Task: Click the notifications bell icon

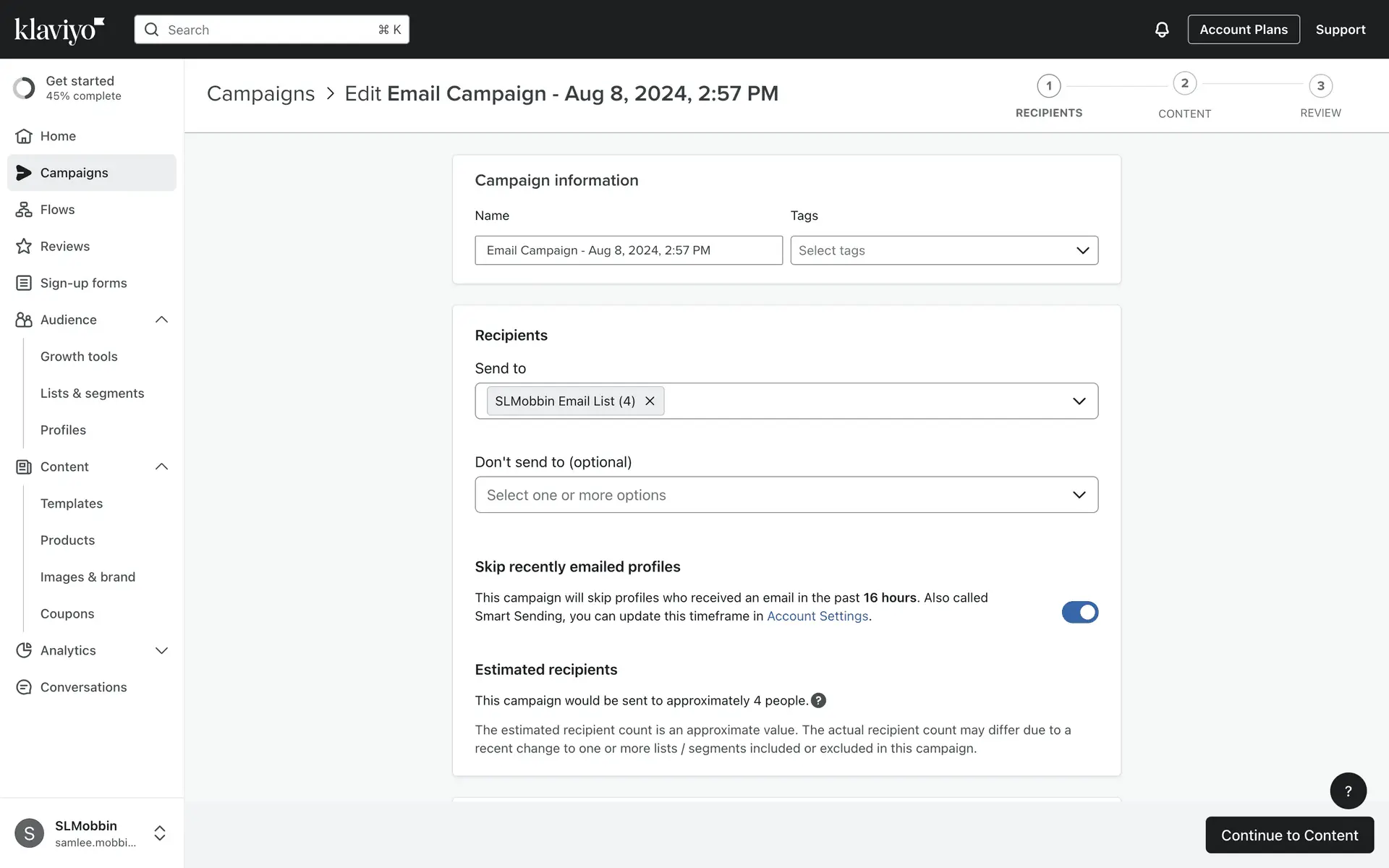Action: click(x=1162, y=30)
